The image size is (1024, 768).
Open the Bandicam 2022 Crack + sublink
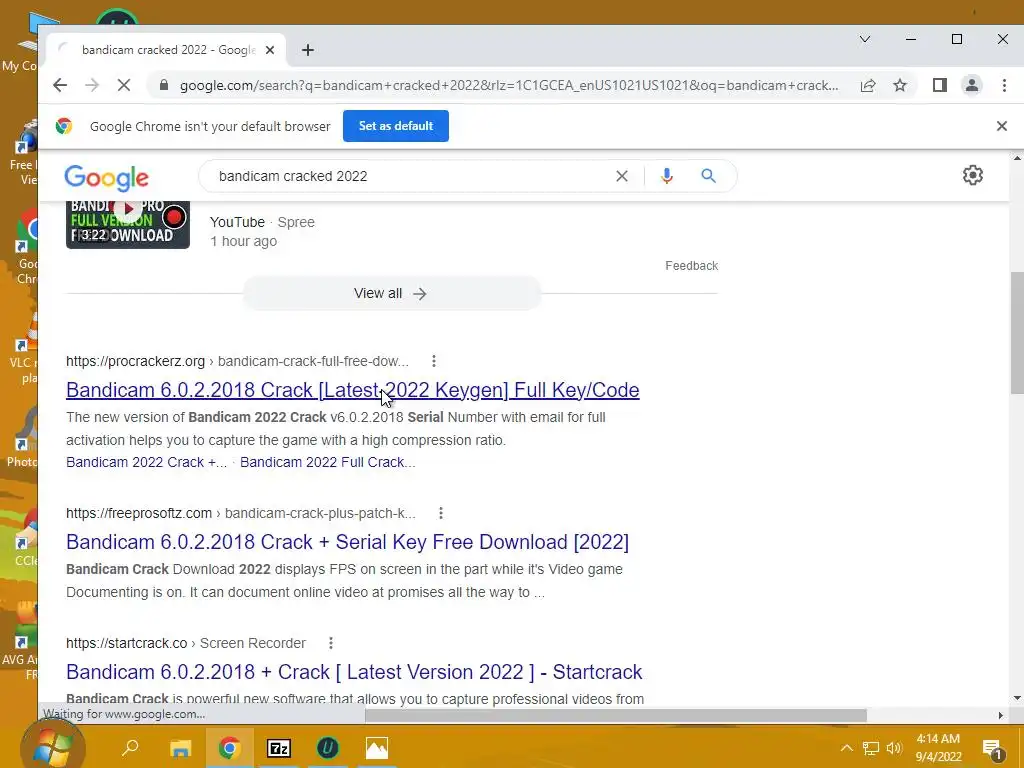146,462
